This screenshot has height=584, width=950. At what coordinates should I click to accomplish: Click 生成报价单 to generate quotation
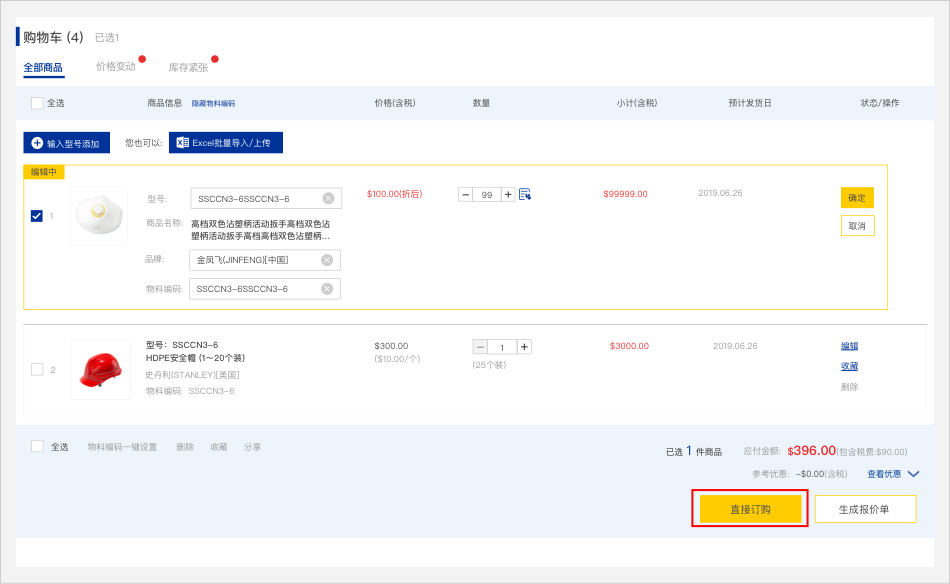[864, 509]
